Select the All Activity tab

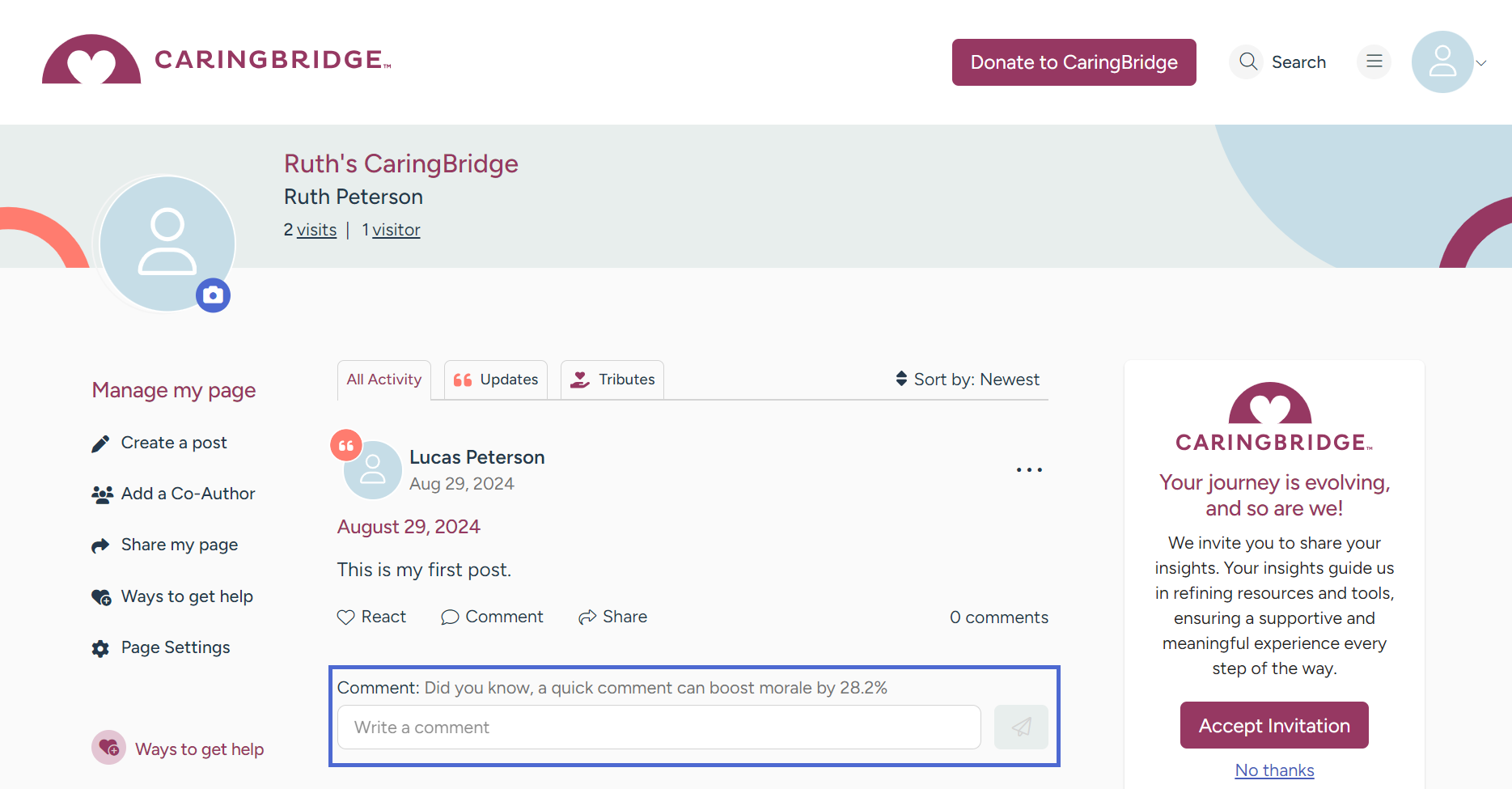point(384,380)
